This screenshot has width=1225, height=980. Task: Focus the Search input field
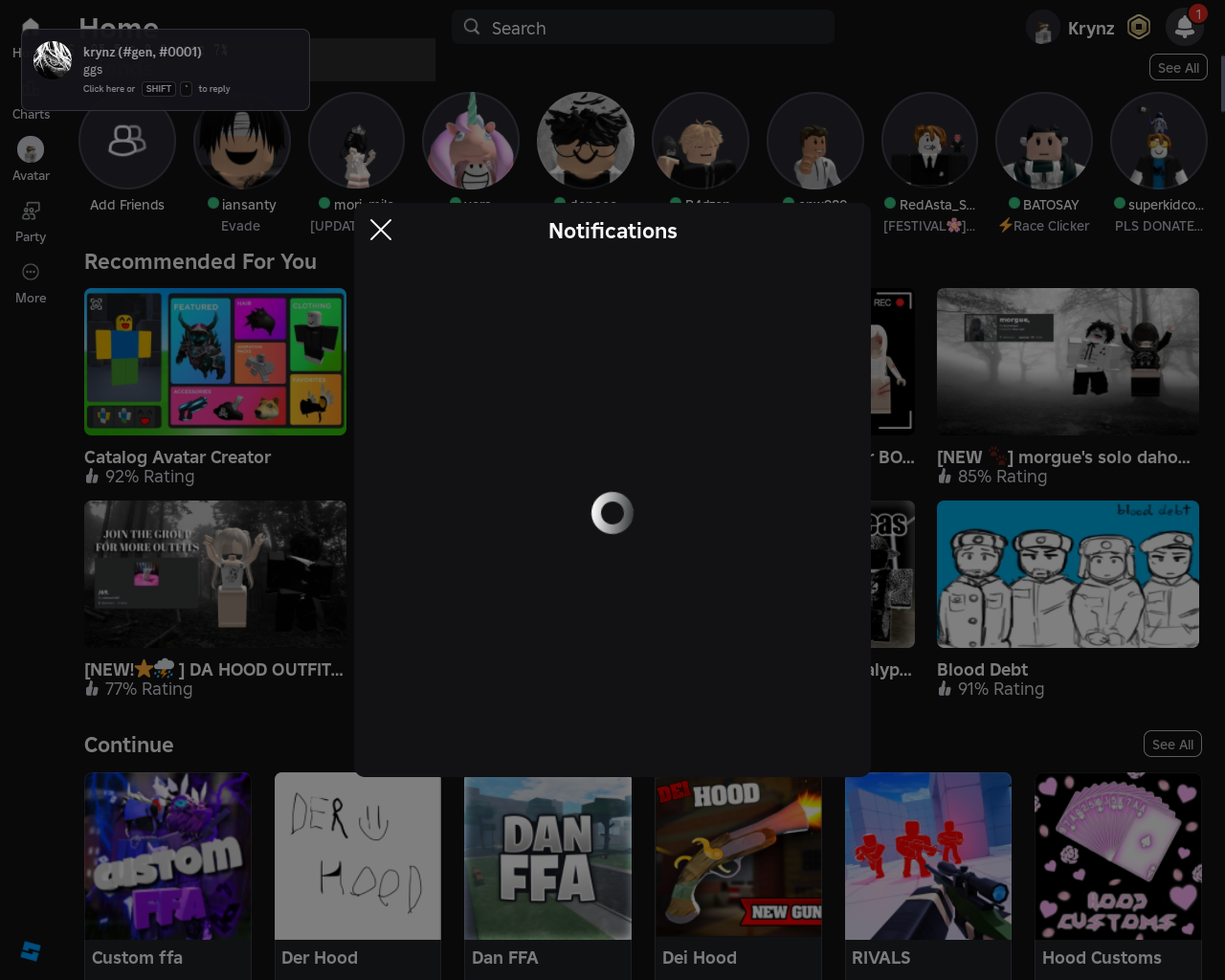[643, 28]
